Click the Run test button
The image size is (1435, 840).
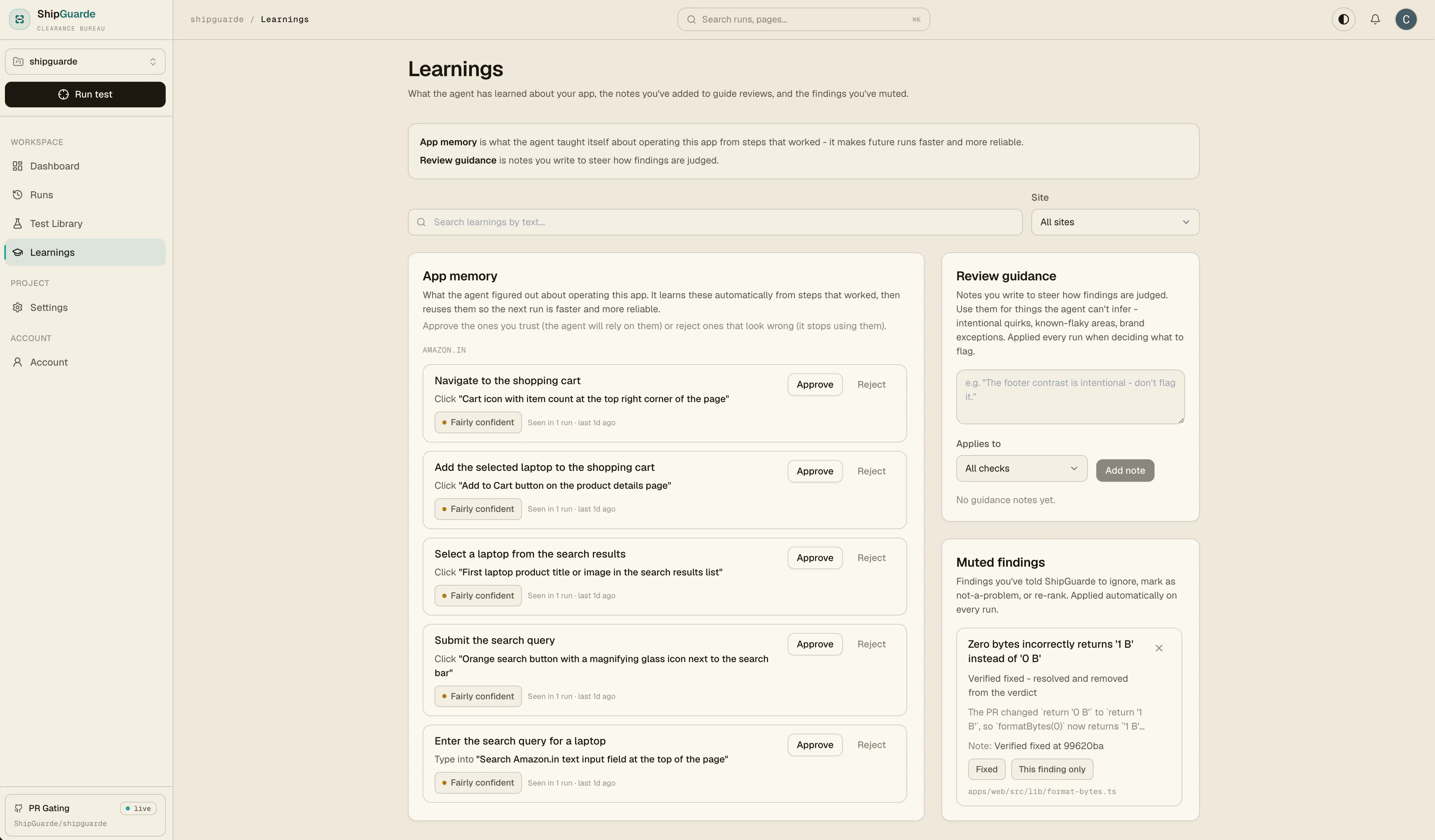[x=85, y=94]
